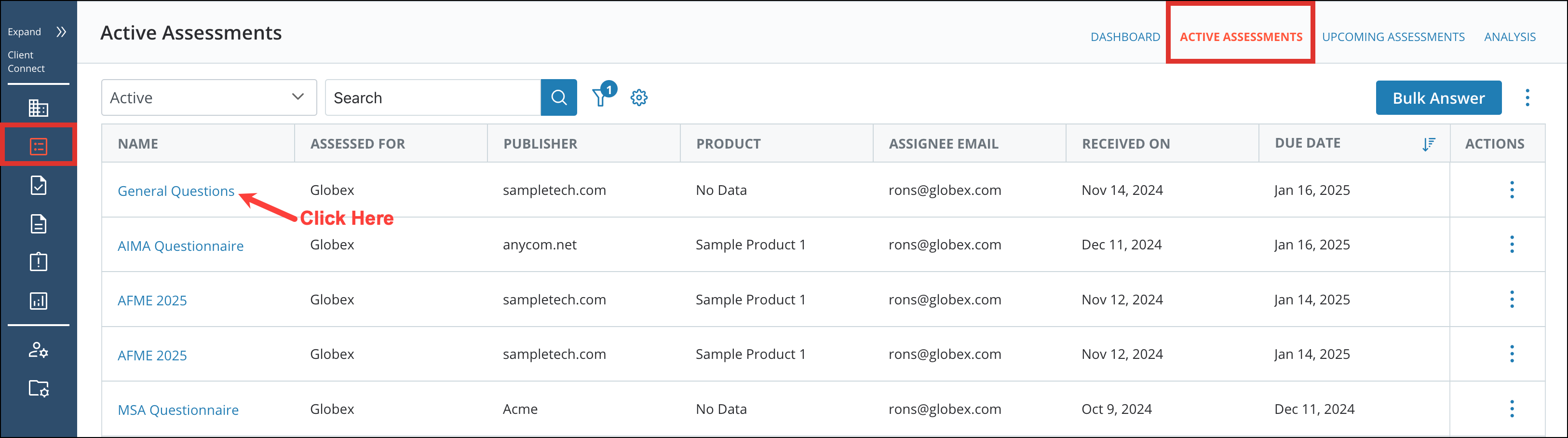Screen dimensions: 1568x438
Task: Click the document checkmark sidebar icon
Action: point(39,185)
